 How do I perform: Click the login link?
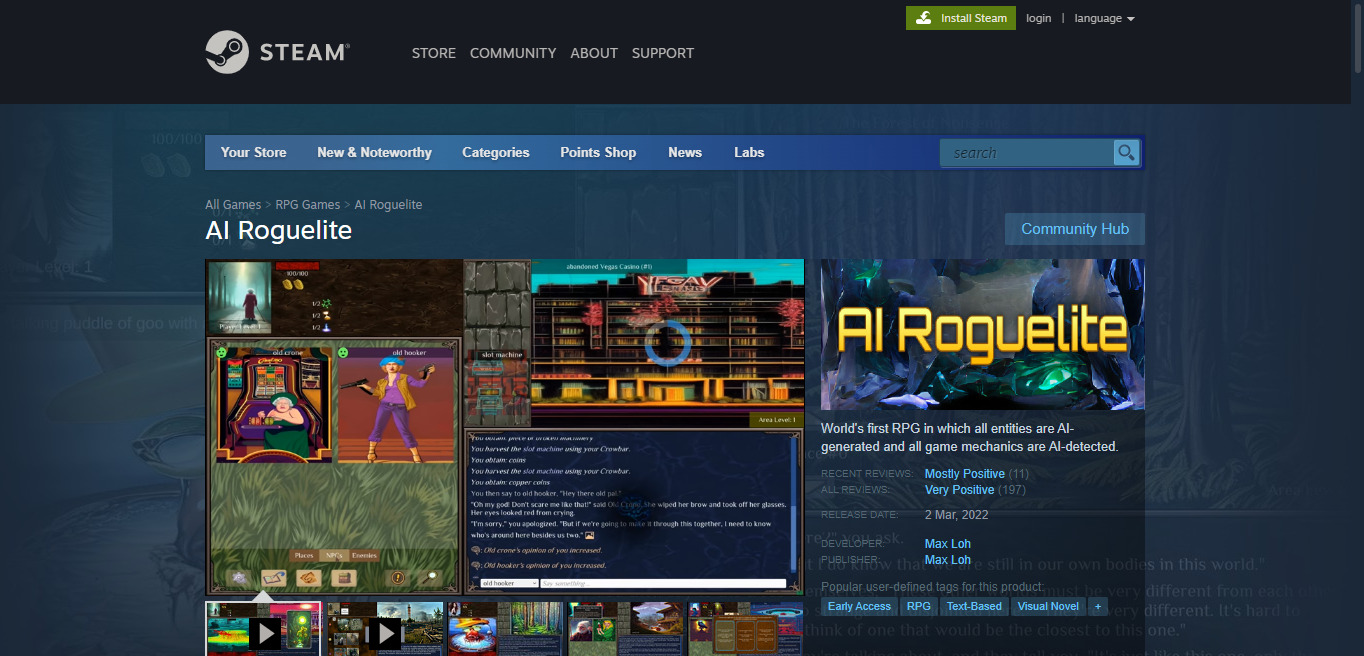click(x=1038, y=18)
